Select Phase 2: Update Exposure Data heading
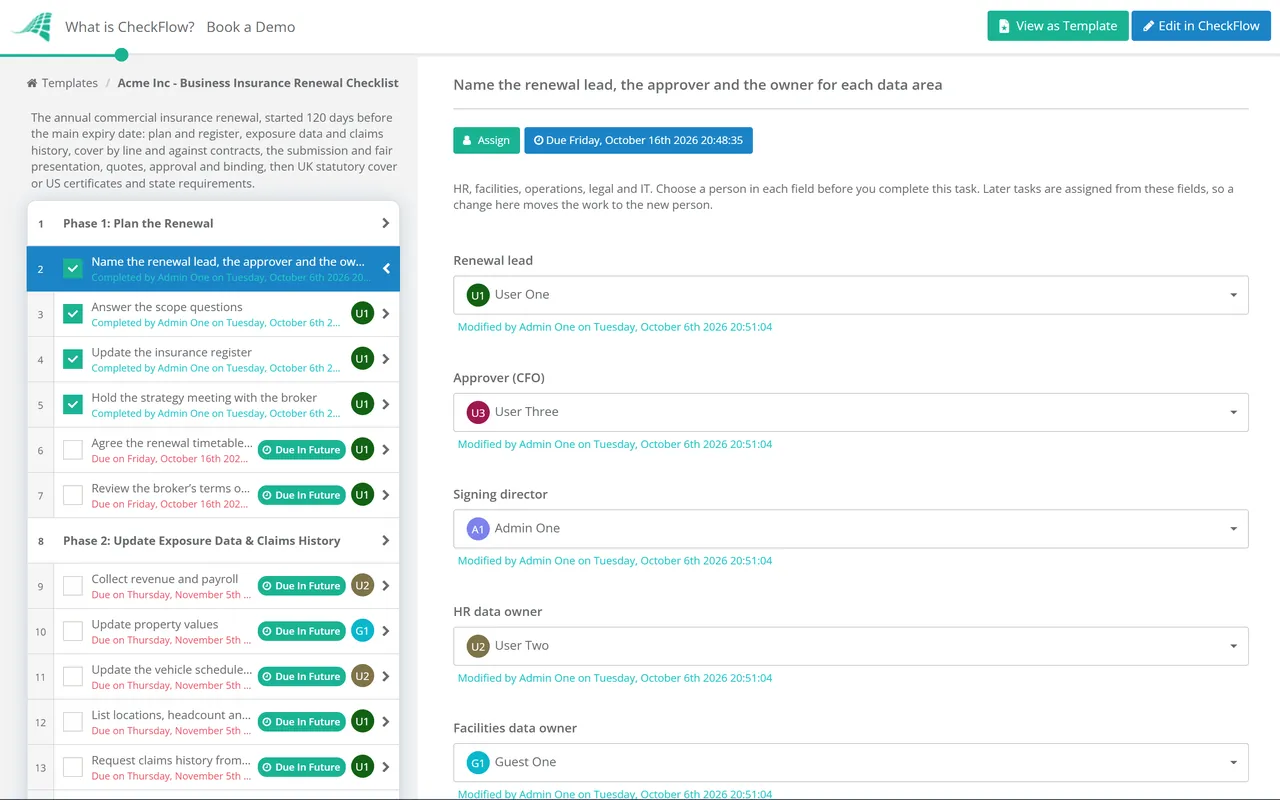Screen dimensions: 1280x800 tap(202, 541)
